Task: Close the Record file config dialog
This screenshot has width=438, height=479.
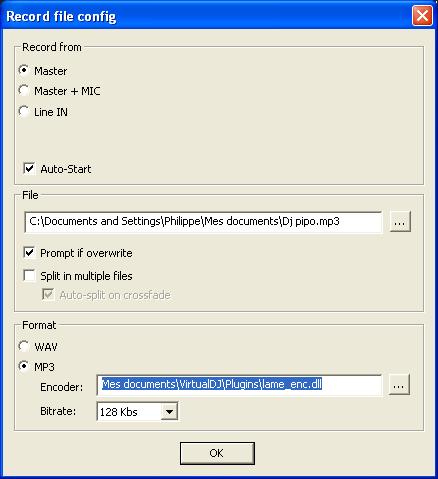Action: [422, 16]
